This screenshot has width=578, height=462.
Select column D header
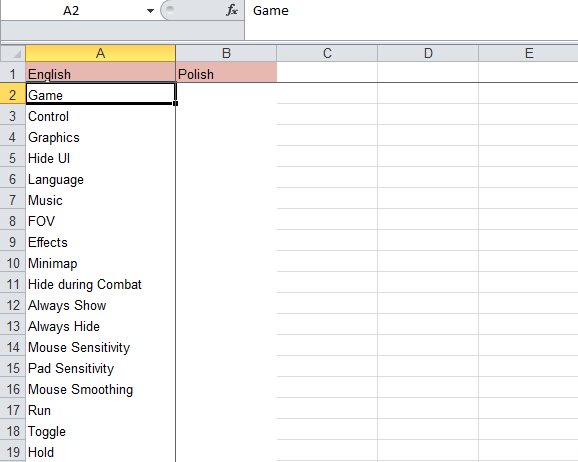pos(428,53)
